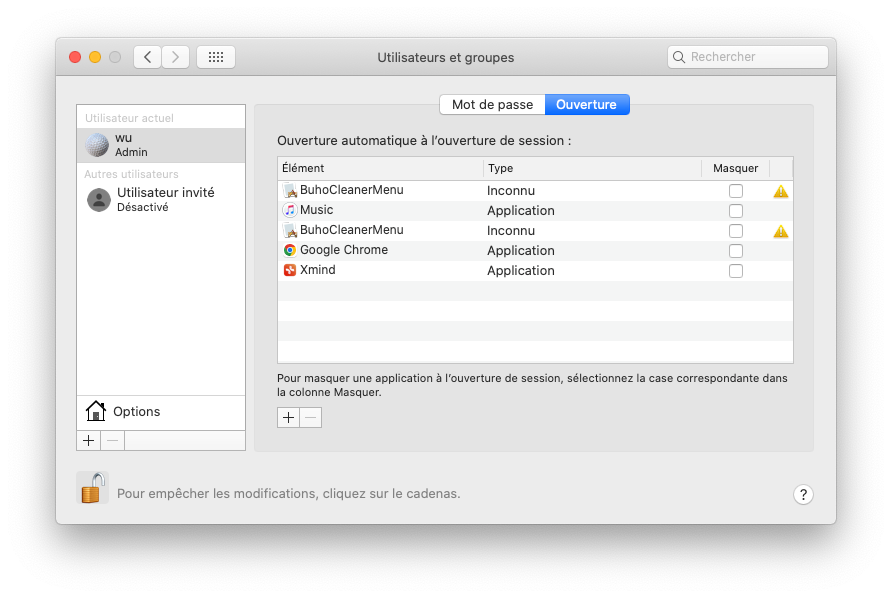
Task: Click the Rechercher search field
Action: click(748, 57)
